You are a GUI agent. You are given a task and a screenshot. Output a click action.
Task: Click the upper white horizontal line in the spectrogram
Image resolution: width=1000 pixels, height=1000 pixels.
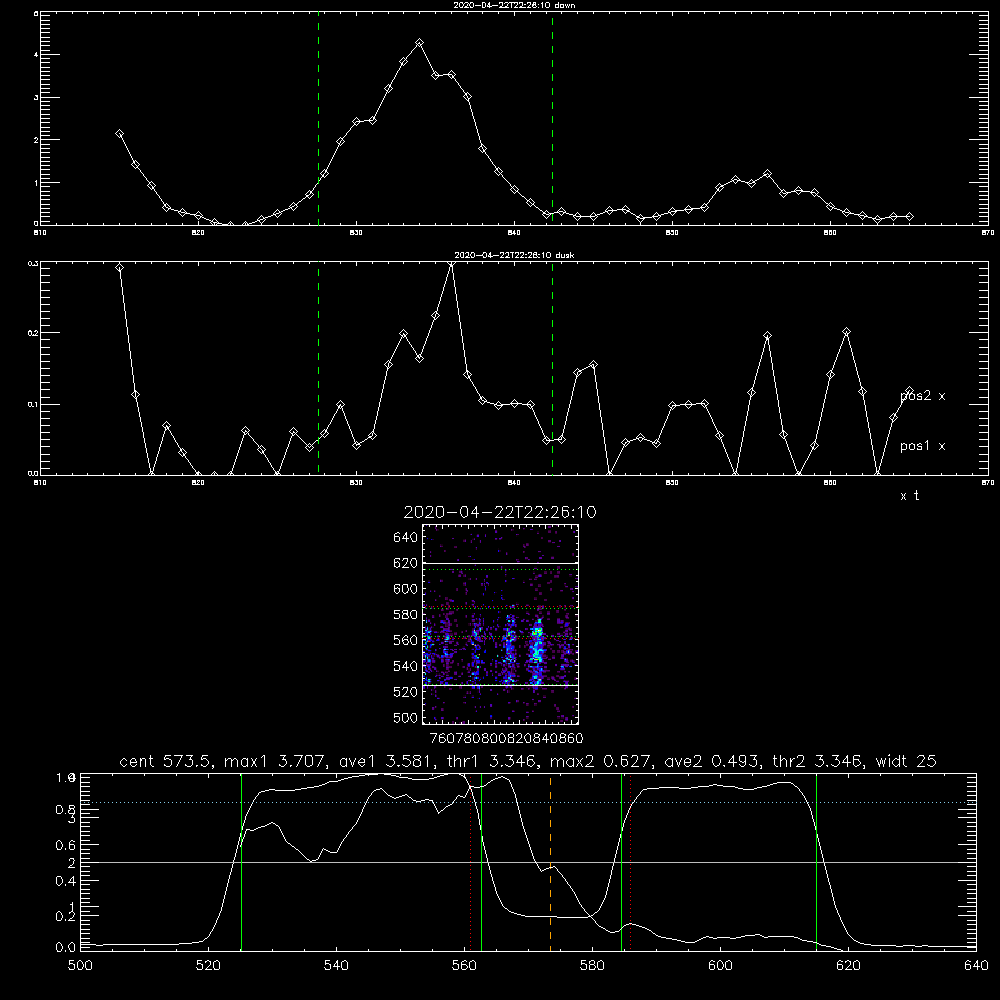[x=501, y=563]
